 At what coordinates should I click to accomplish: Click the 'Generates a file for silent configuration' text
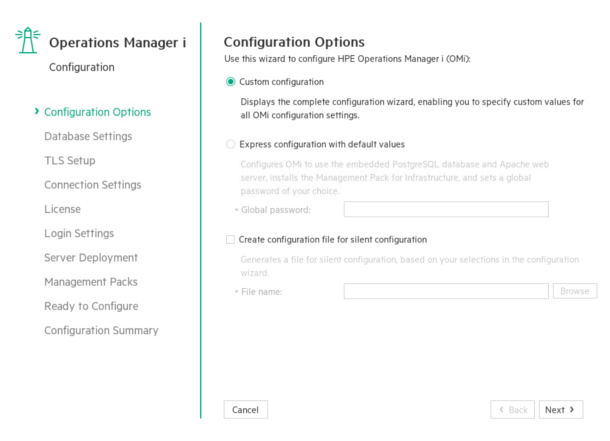coord(410,266)
